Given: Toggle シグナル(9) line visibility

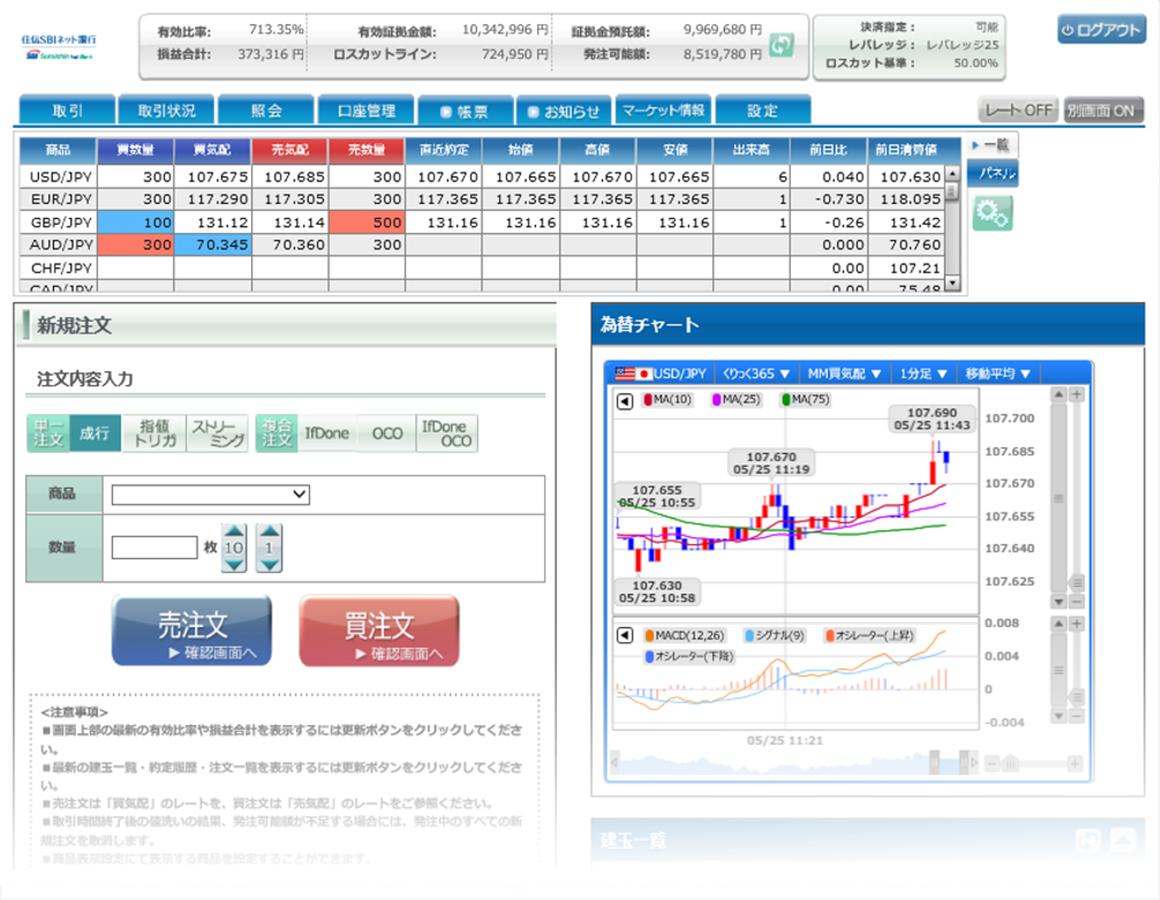Looking at the screenshot, I should point(775,635).
